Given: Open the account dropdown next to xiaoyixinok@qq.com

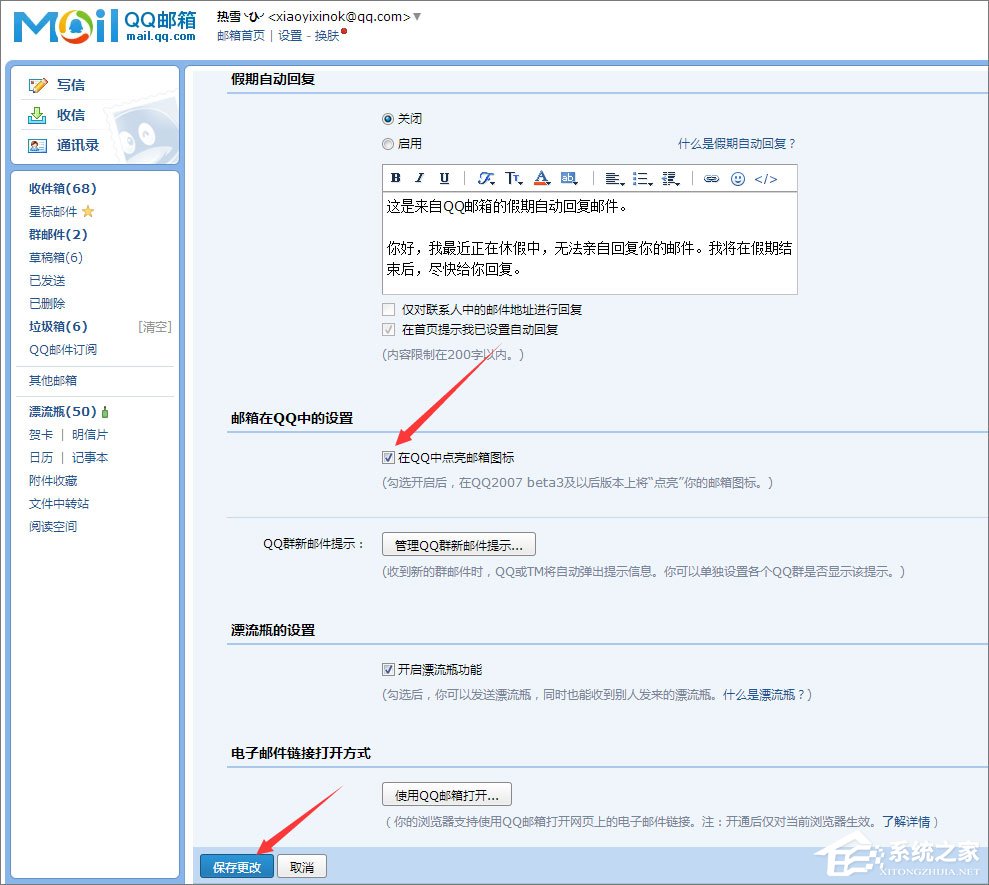Looking at the screenshot, I should coord(416,16).
